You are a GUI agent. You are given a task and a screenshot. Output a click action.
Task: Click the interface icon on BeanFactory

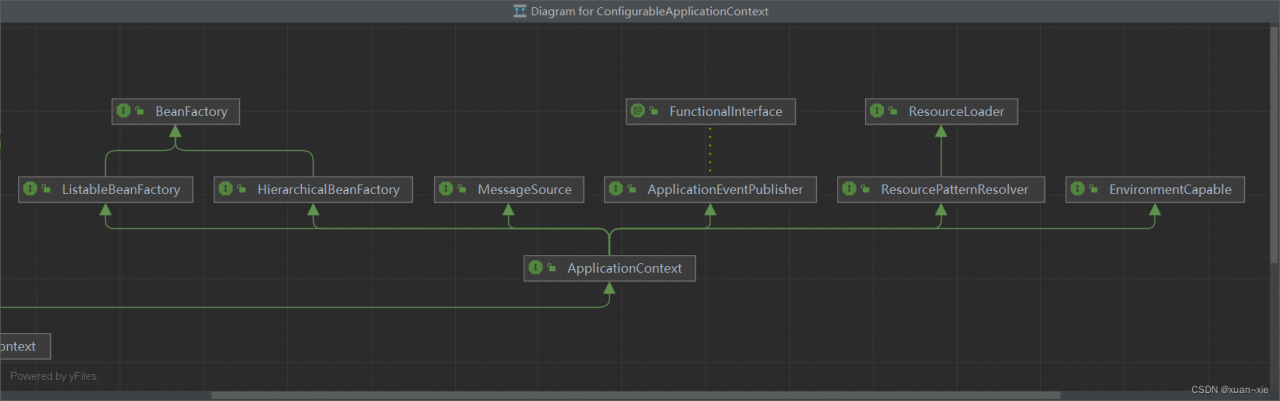pos(124,112)
